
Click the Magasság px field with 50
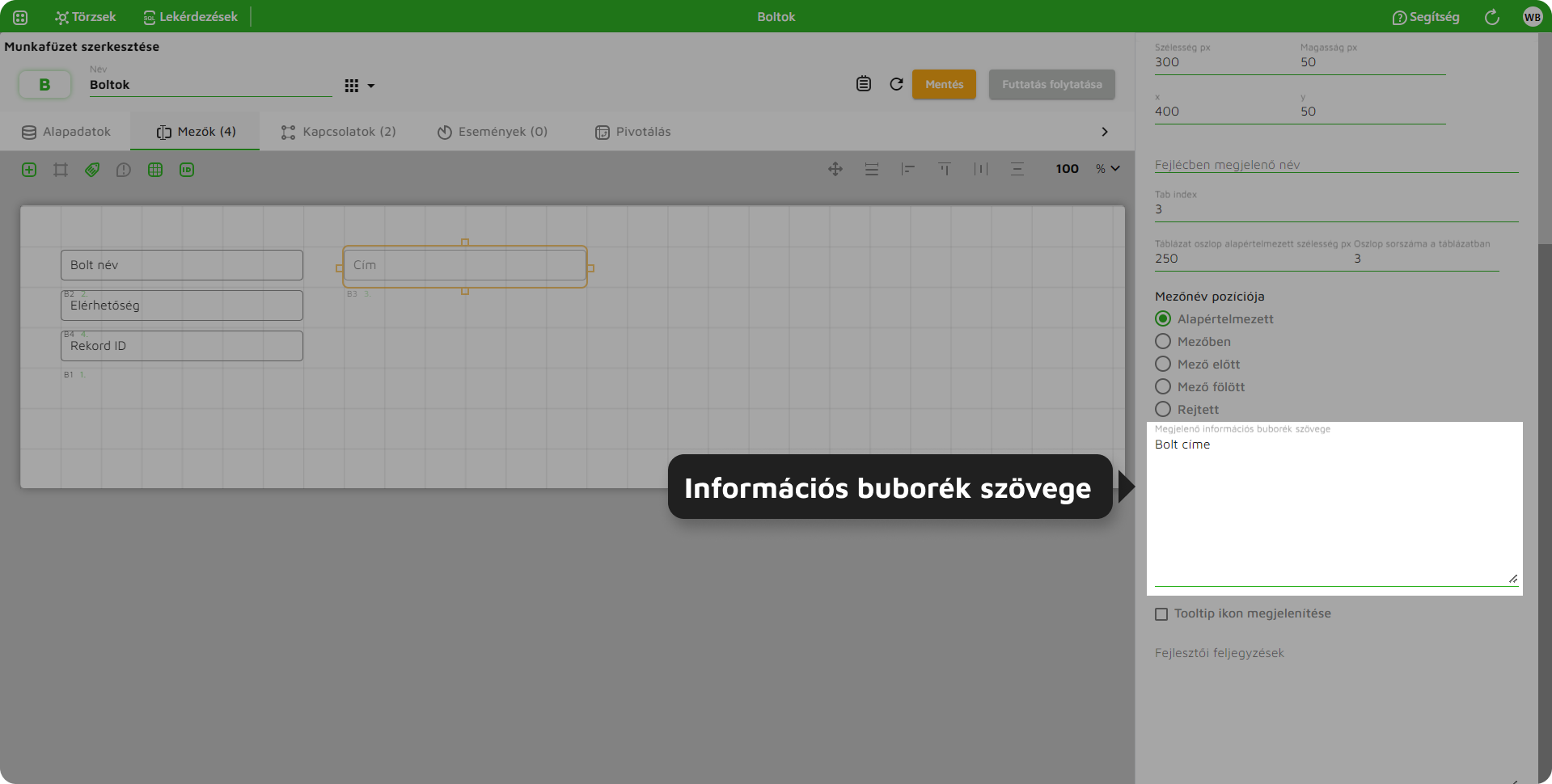pos(1372,62)
